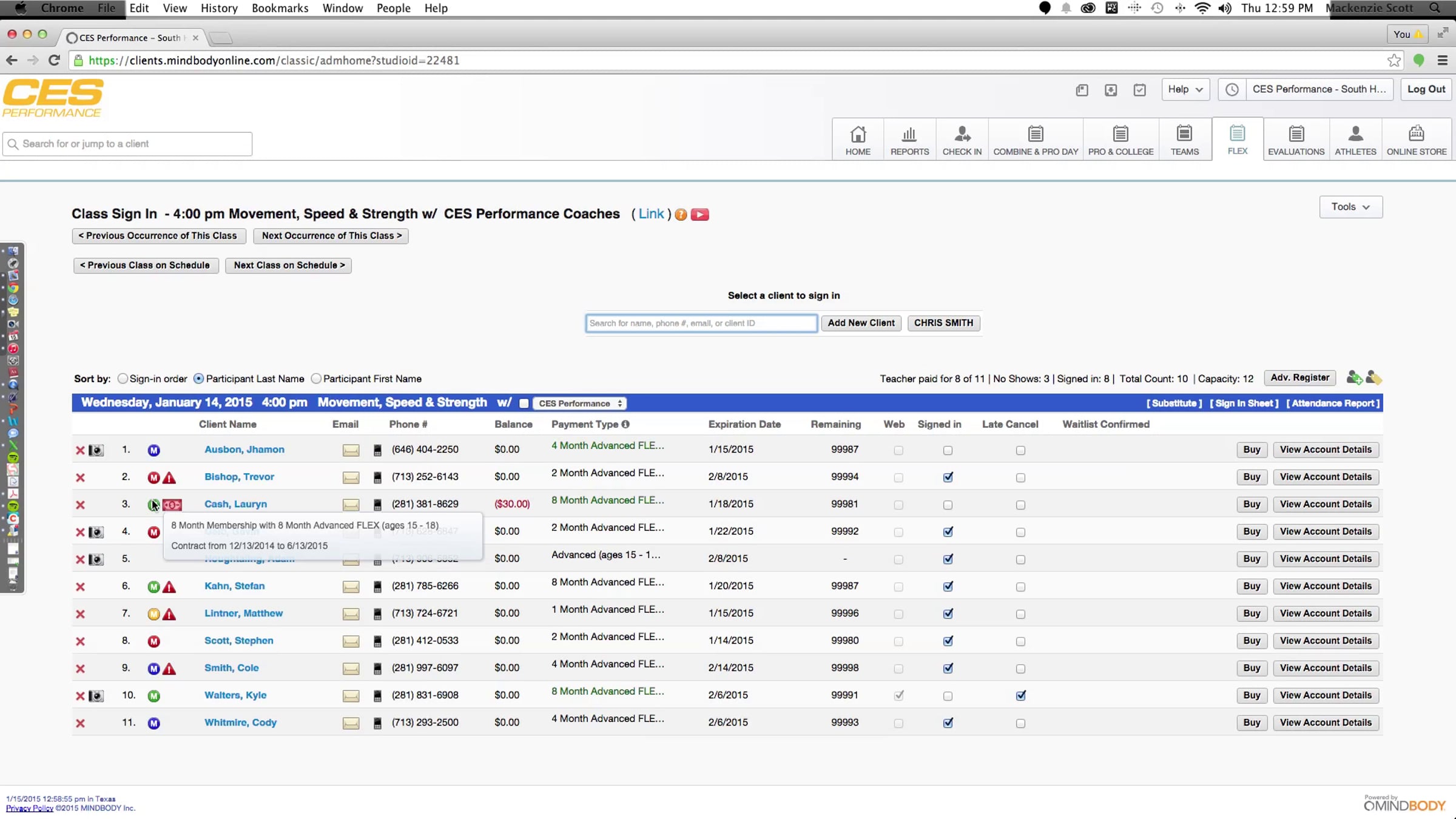This screenshot has height=819, width=1456.
Task: Click camera photo icon for Walters, Kyle
Action: point(96,696)
